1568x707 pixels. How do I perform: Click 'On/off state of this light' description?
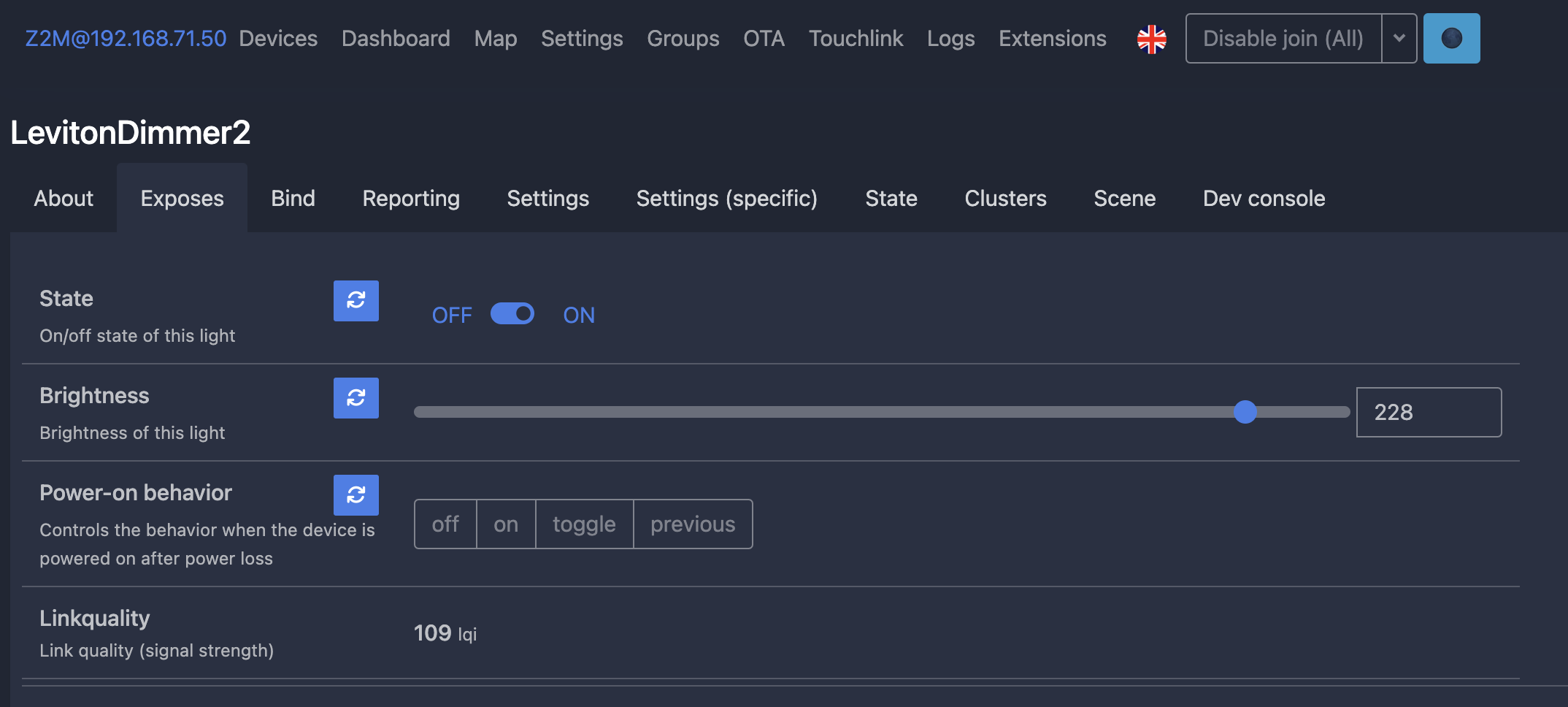(x=137, y=335)
